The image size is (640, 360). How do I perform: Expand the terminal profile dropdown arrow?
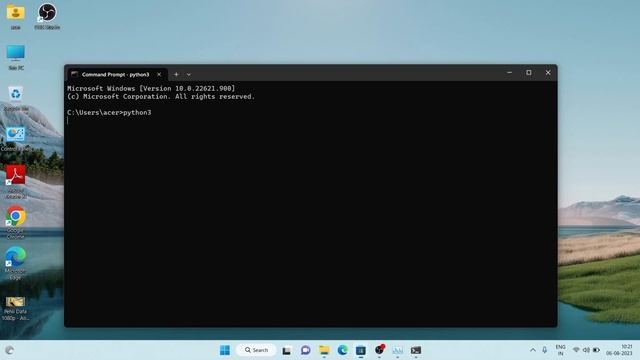click(189, 74)
